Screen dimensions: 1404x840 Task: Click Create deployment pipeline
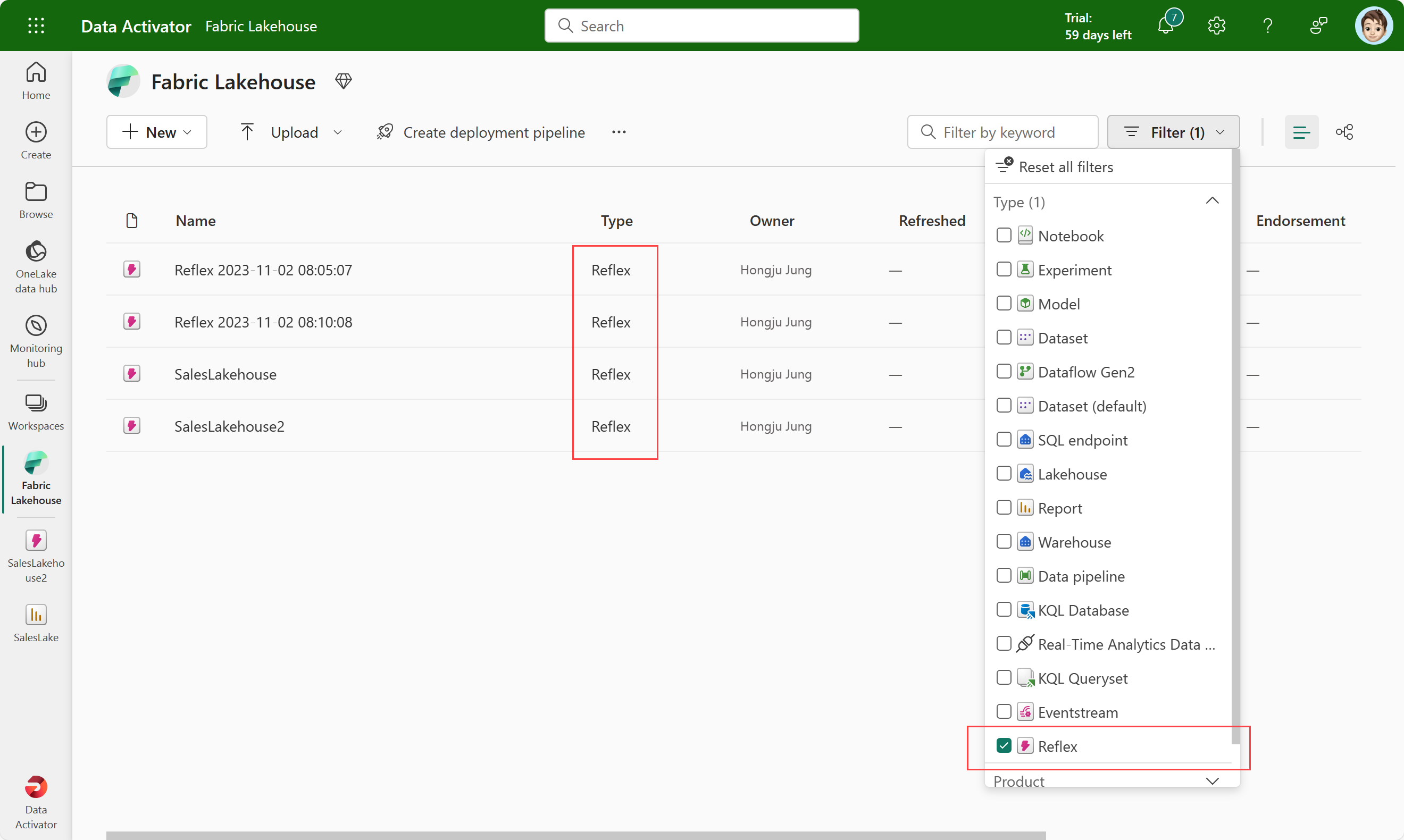481,132
